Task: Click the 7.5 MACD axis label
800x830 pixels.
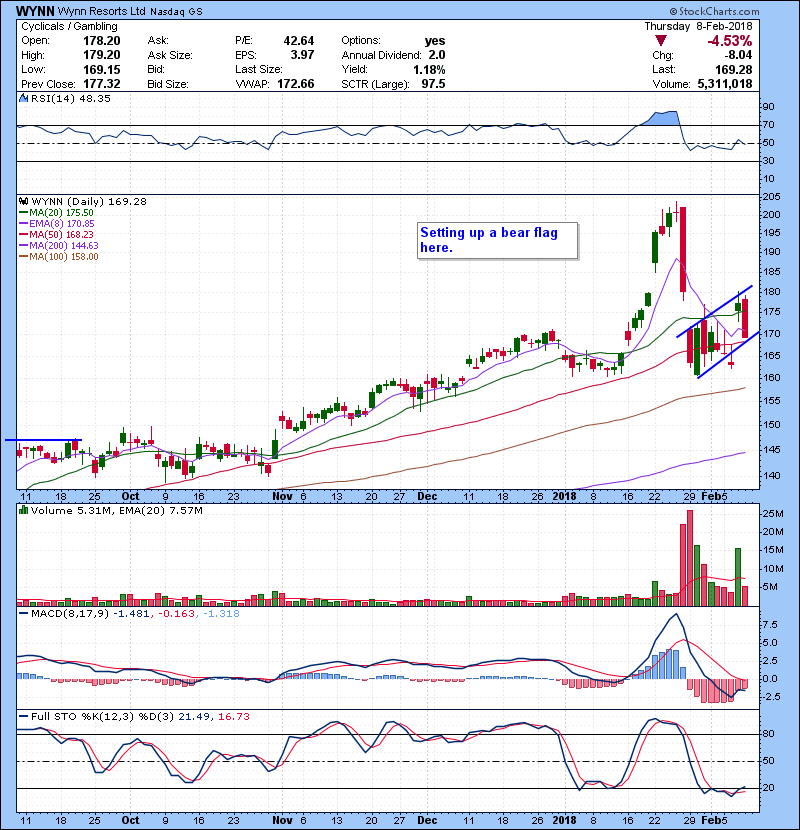Action: pos(771,625)
